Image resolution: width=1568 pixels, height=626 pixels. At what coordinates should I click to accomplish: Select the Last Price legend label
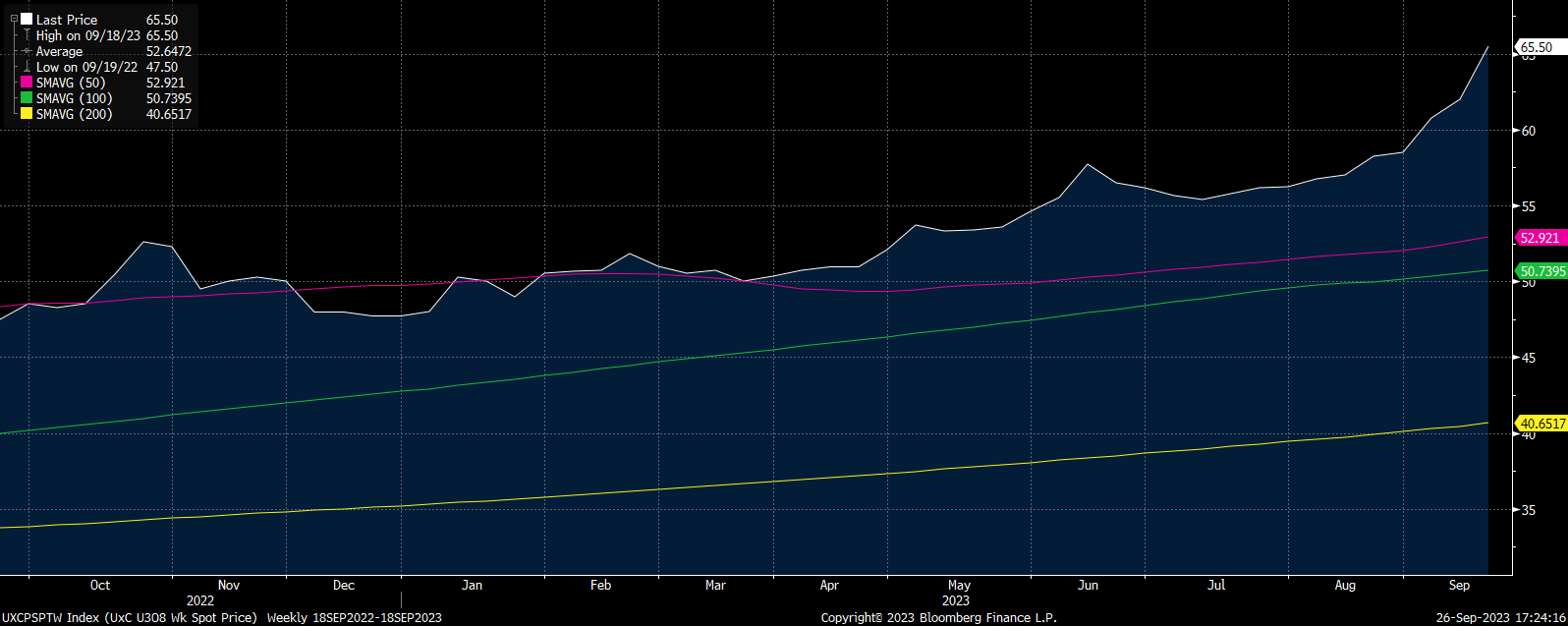[x=67, y=20]
